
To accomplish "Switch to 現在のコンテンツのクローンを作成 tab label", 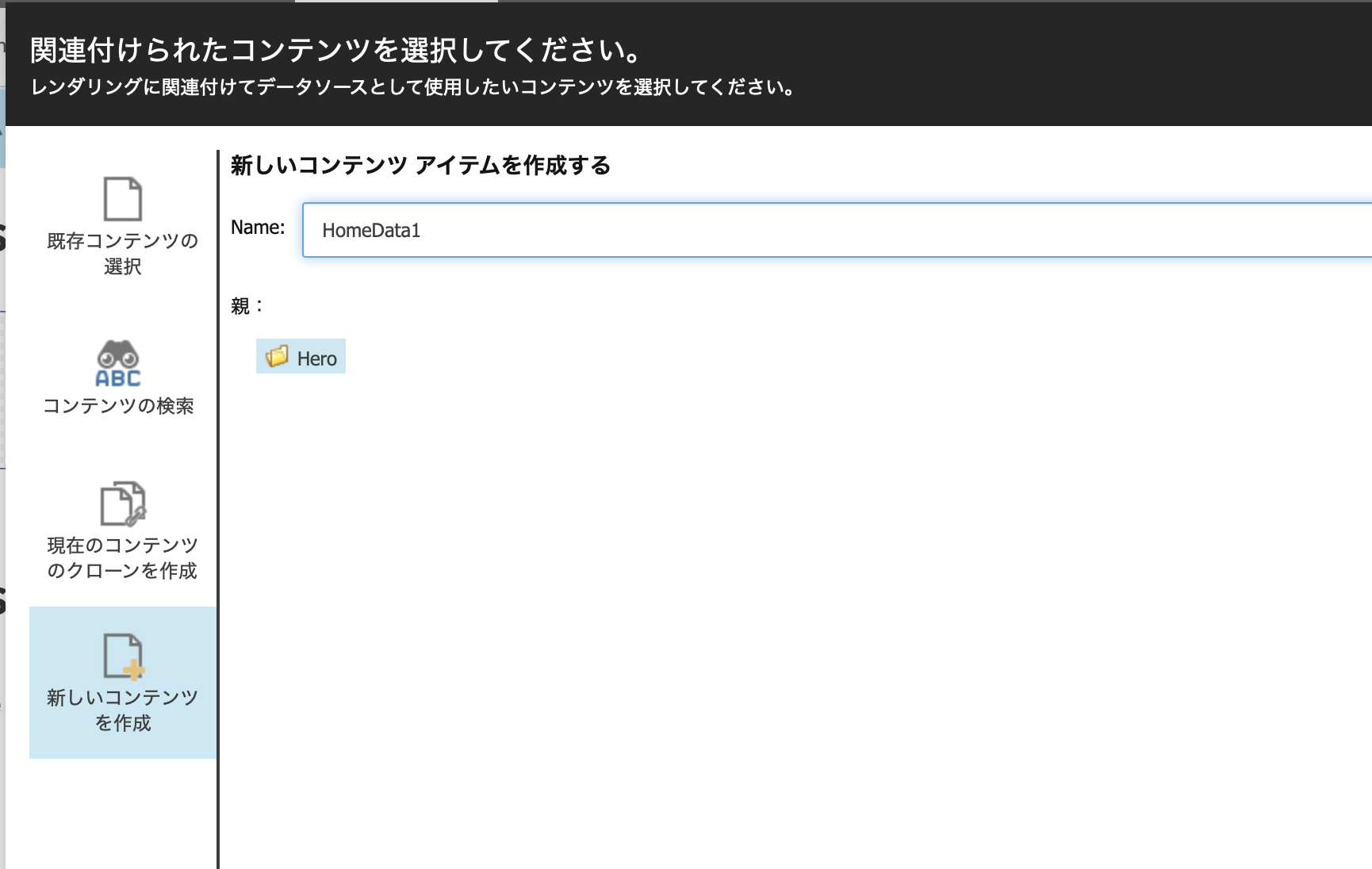I will [123, 558].
